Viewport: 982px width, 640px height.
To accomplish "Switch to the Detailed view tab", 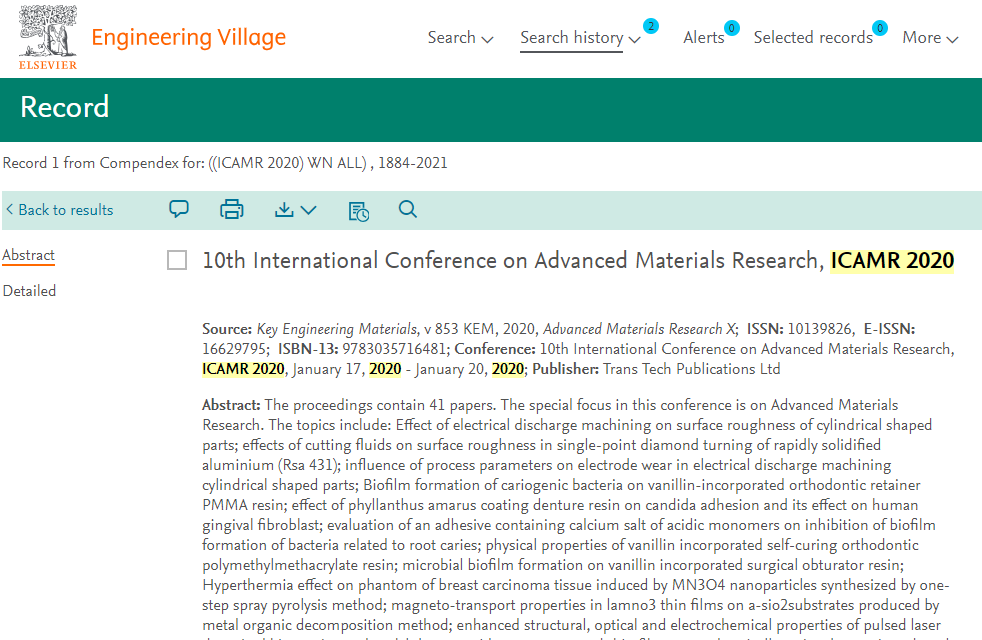I will point(29,291).
